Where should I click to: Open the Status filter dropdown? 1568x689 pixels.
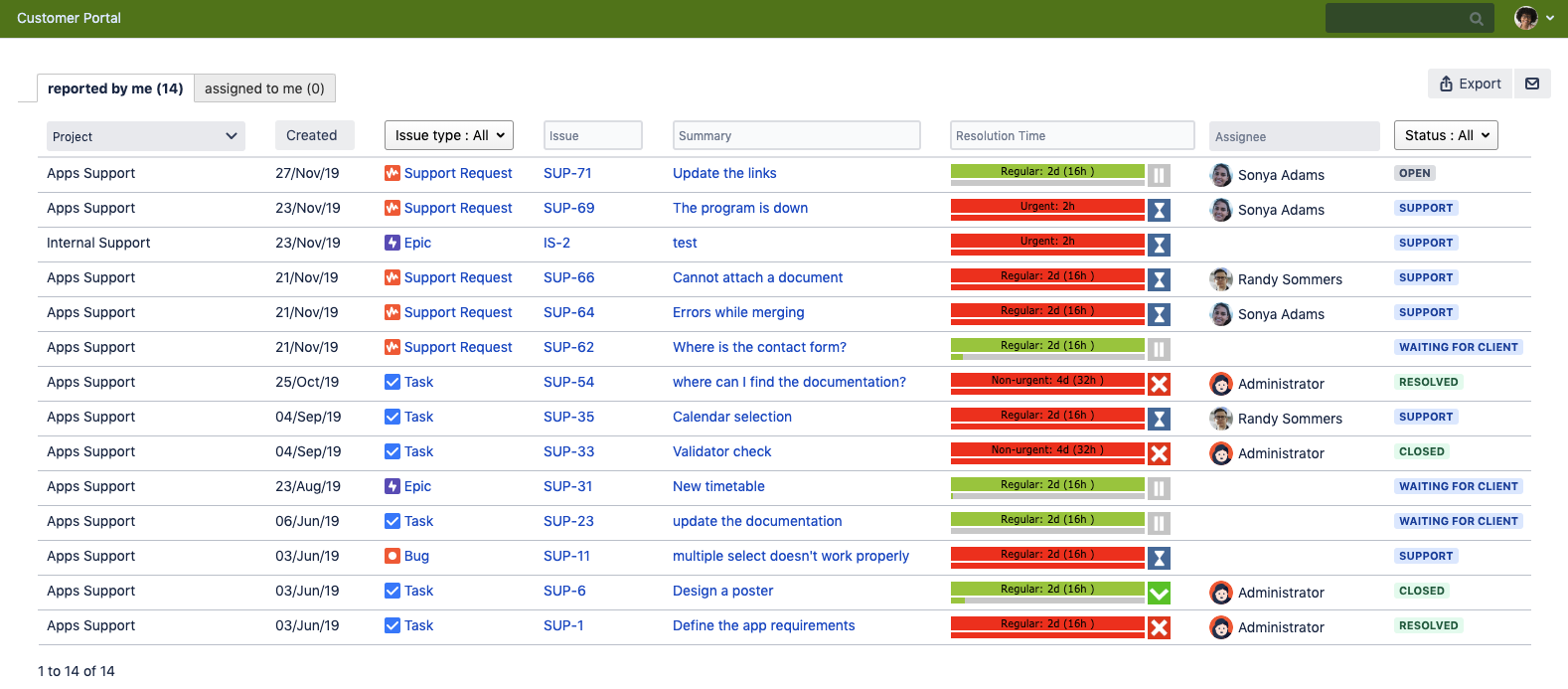(x=1446, y=135)
